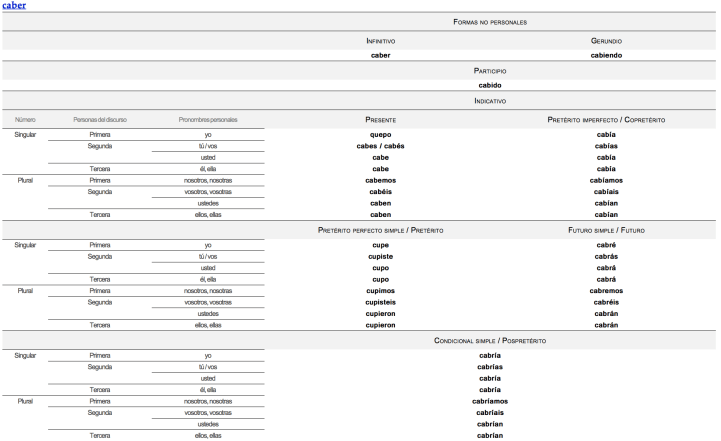Image resolution: width=721 pixels, height=441 pixels.
Task: Click the "Futuro simple / Futuro" heading
Action: [606, 230]
